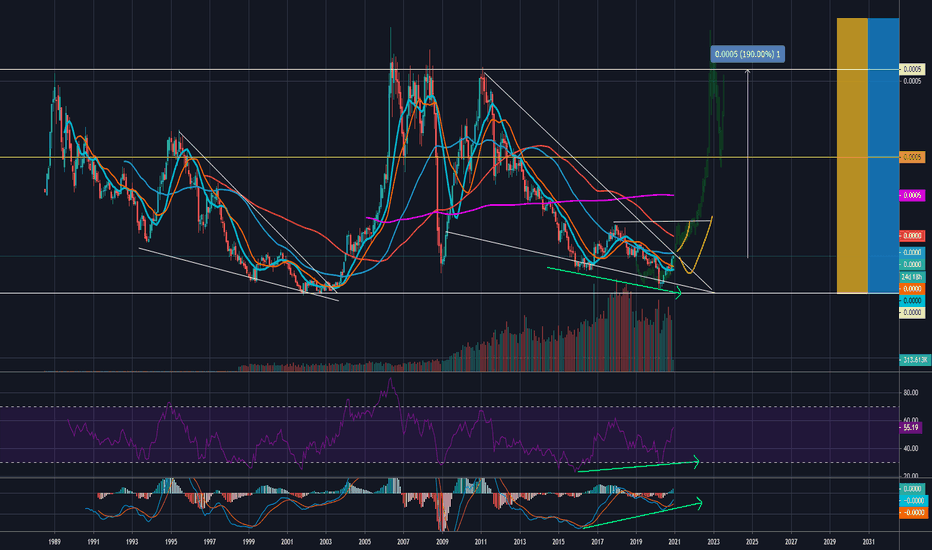
Task: Click the 40.00 RSI scale value
Action: 910,448
